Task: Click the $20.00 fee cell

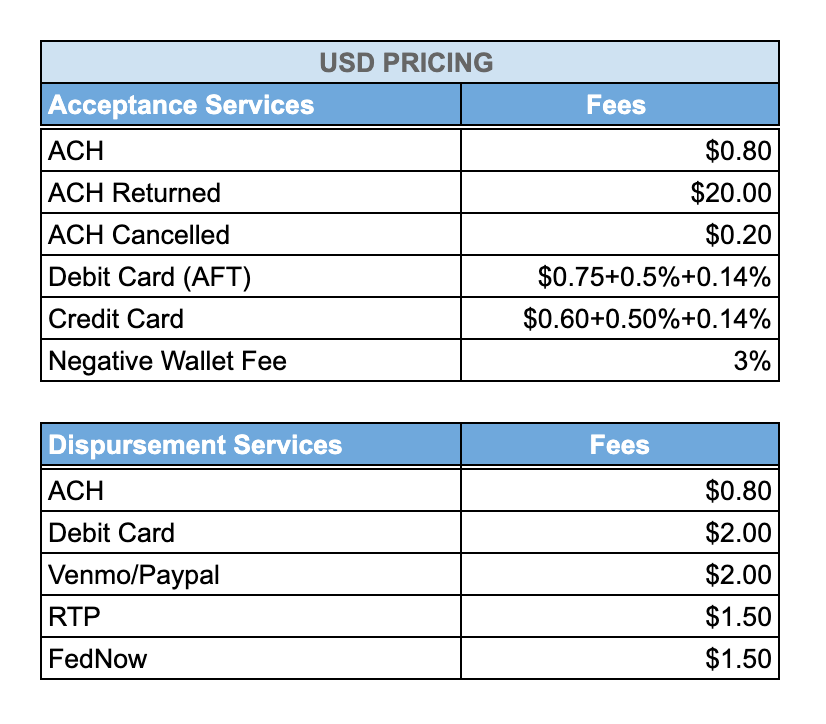Action: coord(620,192)
